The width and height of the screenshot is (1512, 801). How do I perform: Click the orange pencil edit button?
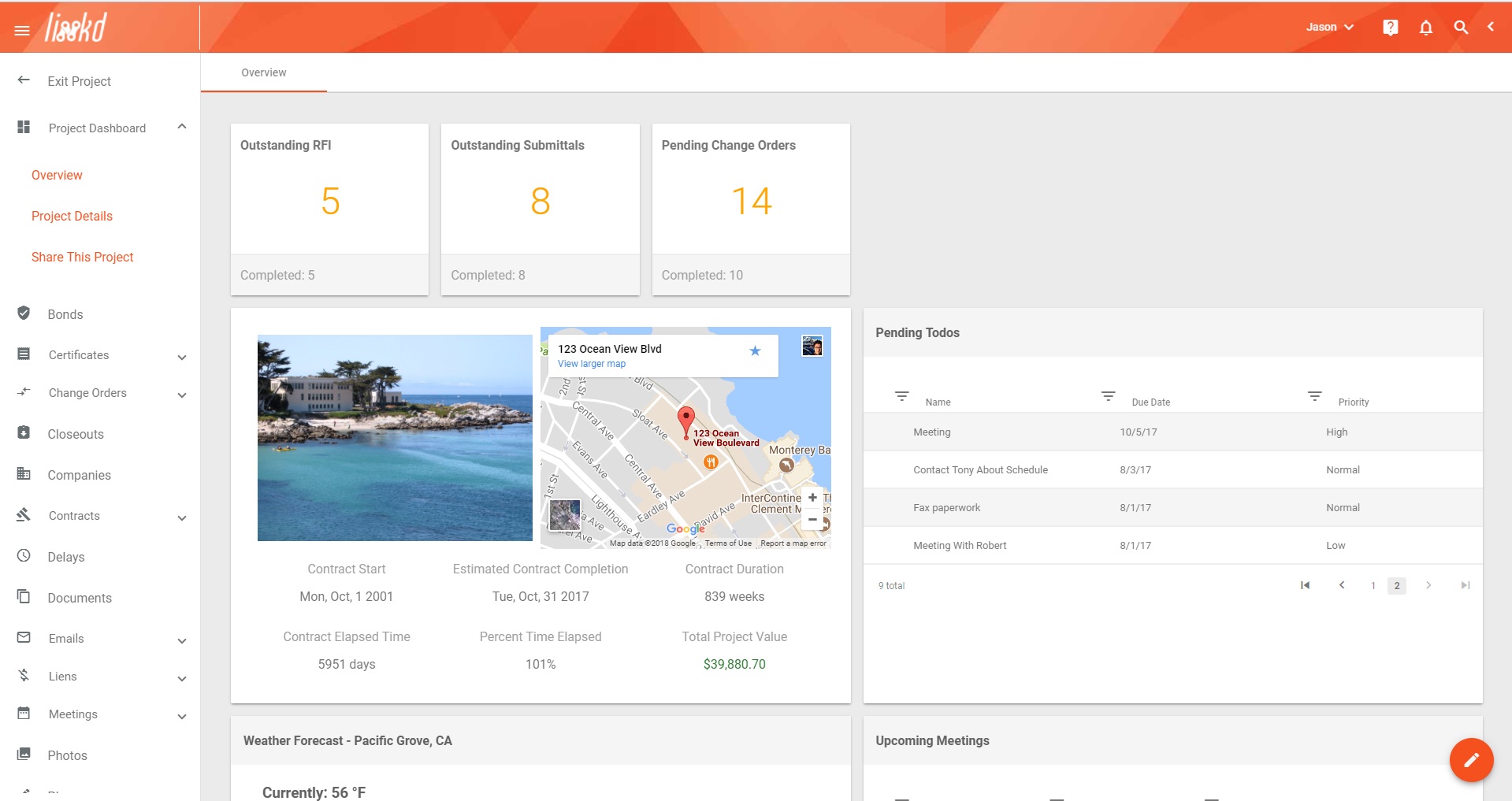point(1471,760)
